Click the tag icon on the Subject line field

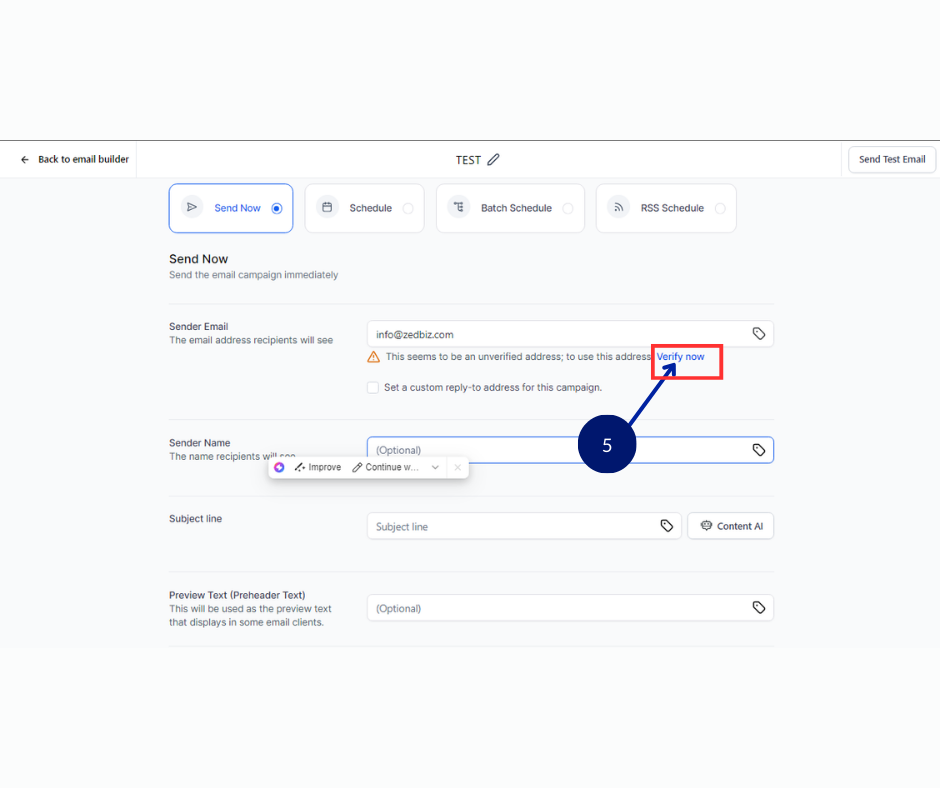coord(666,525)
